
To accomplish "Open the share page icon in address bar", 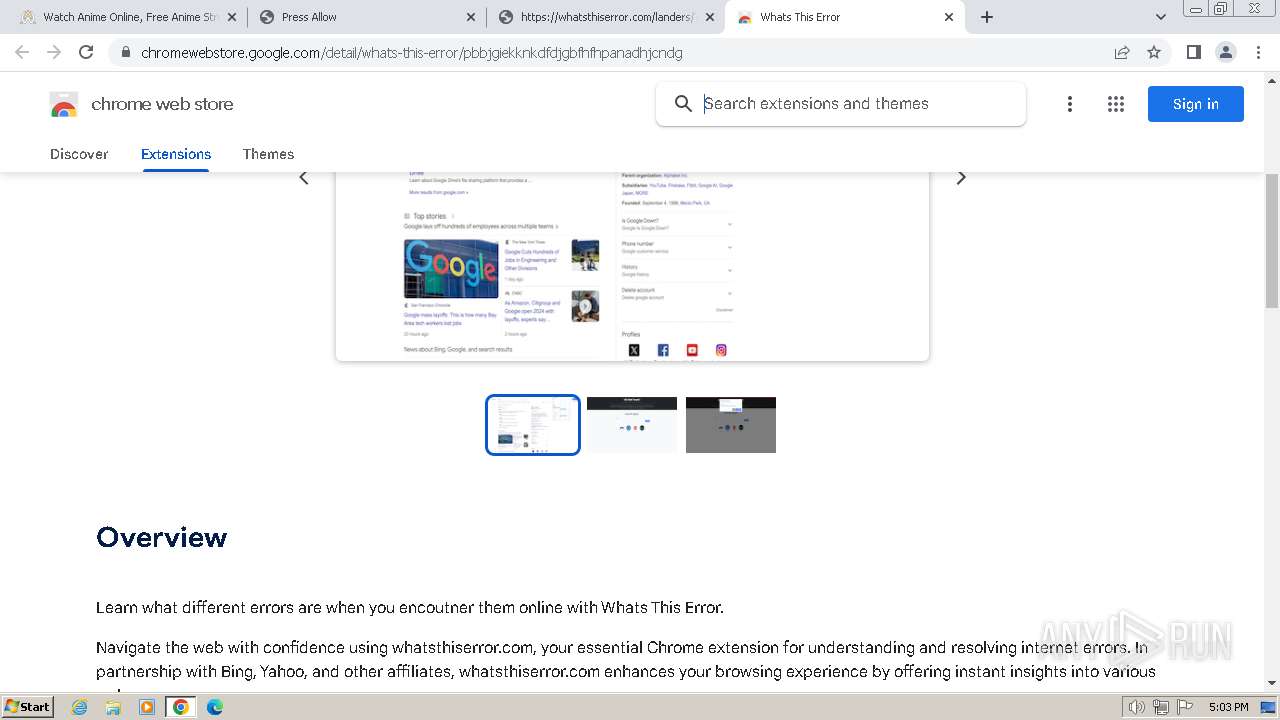I will click(x=1122, y=52).
